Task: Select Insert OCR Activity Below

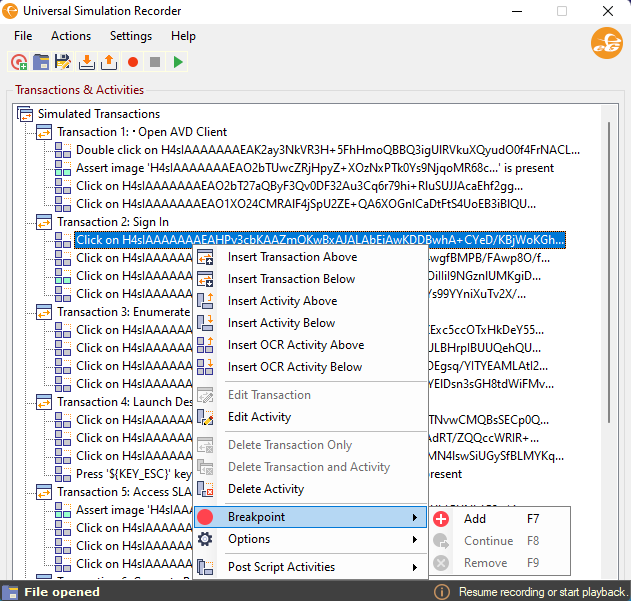Action: [295, 367]
